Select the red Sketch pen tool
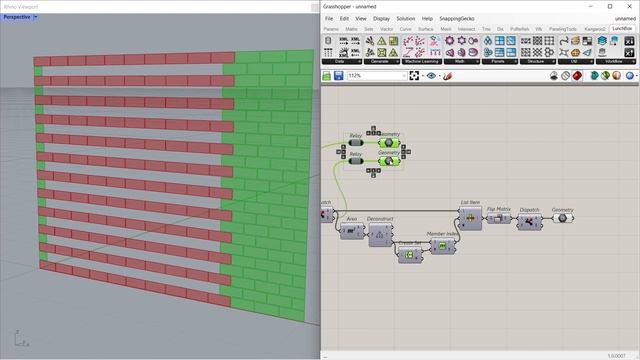 click(x=448, y=76)
